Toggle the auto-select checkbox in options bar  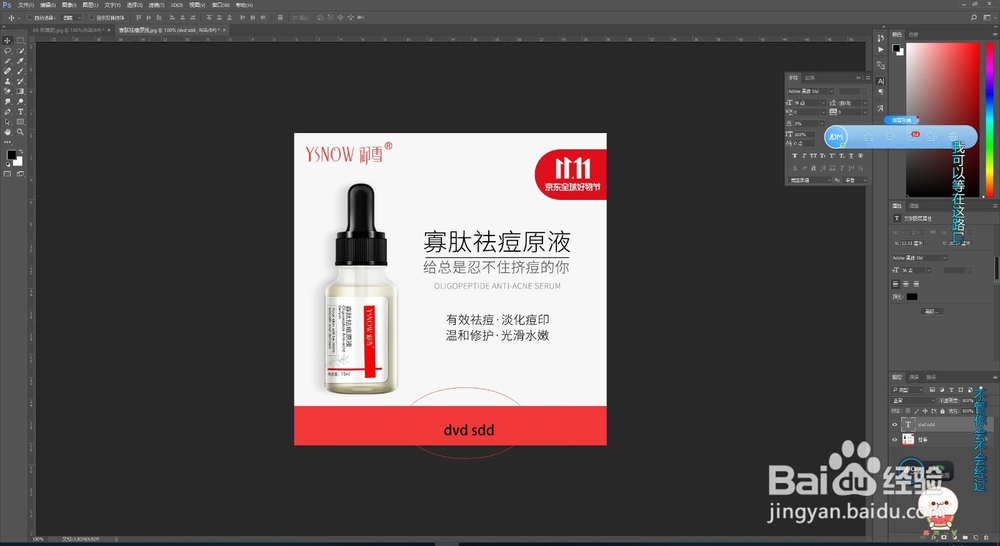pos(29,17)
